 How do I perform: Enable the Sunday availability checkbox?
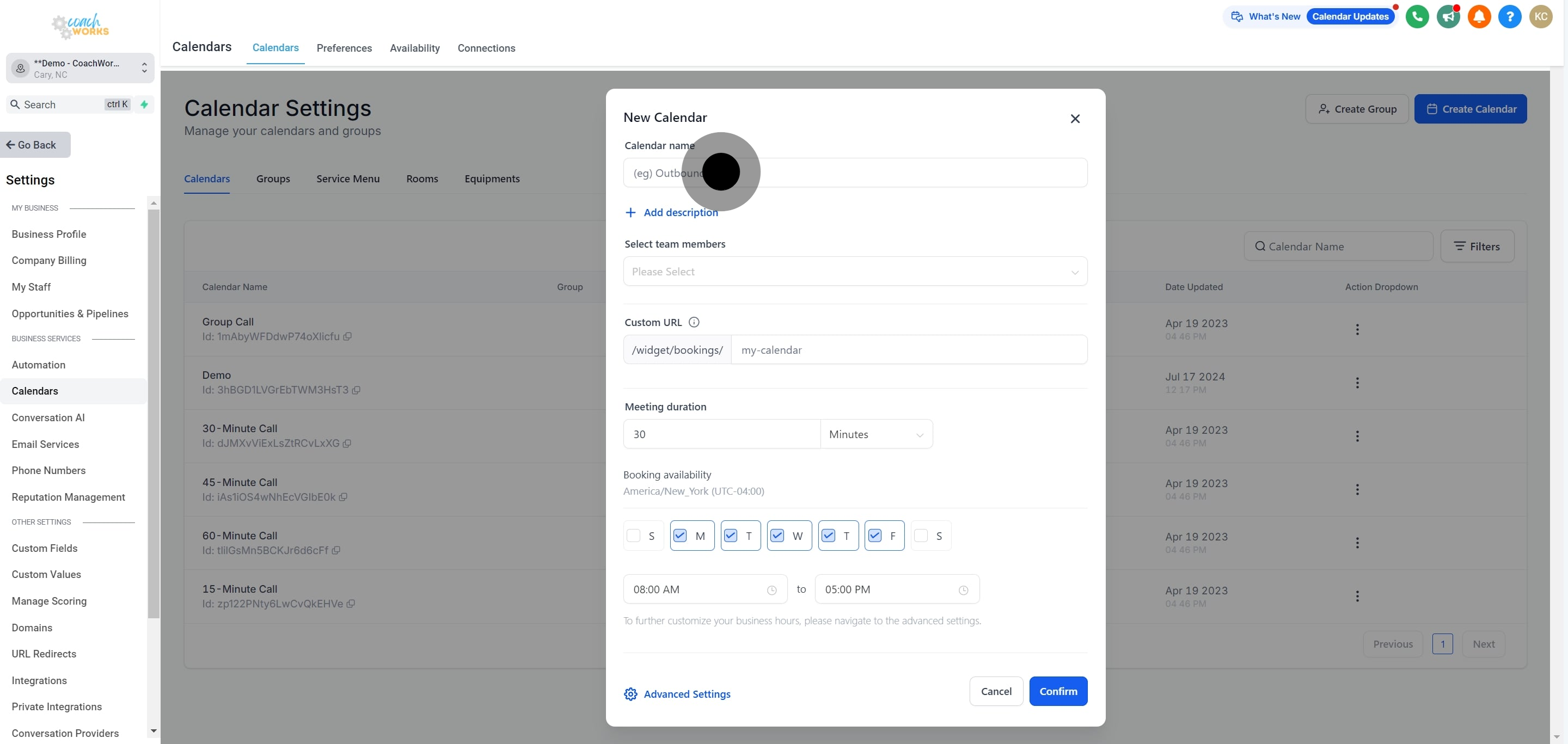[634, 536]
